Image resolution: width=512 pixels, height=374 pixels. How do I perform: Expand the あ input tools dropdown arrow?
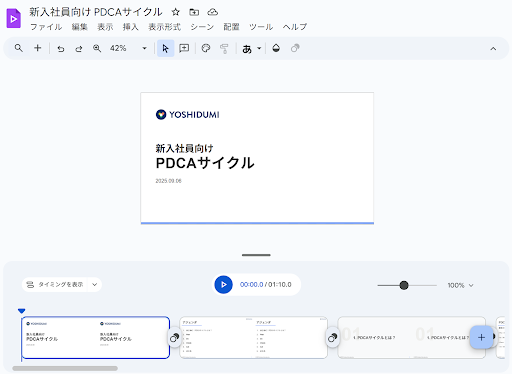pos(259,49)
